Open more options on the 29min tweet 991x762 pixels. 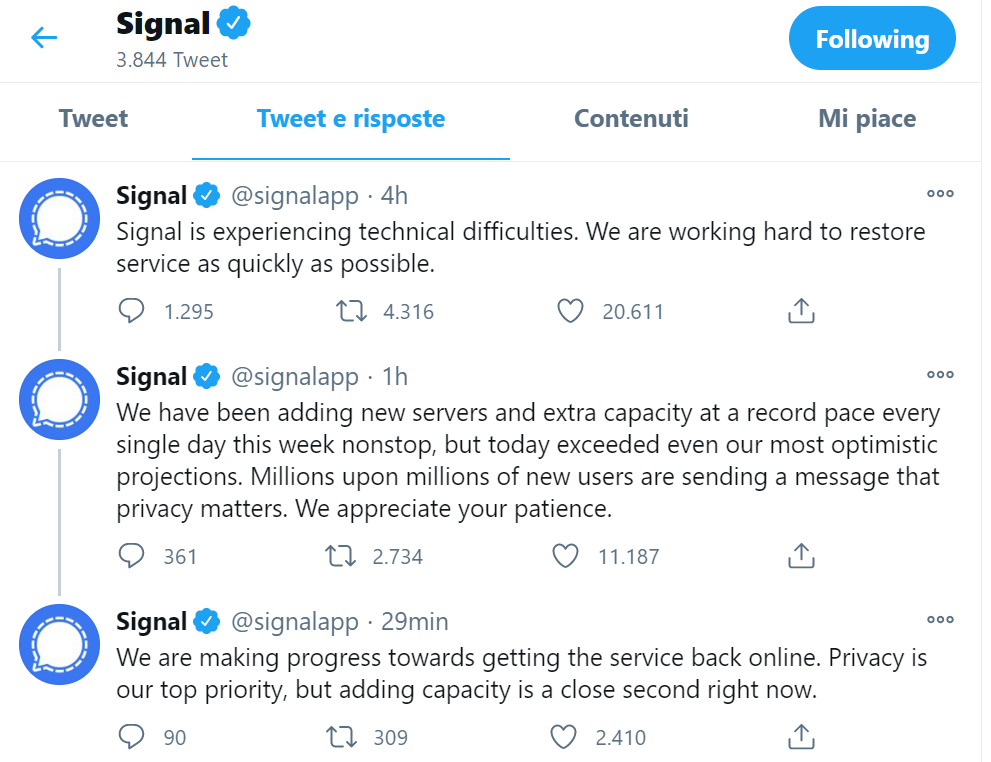click(940, 620)
